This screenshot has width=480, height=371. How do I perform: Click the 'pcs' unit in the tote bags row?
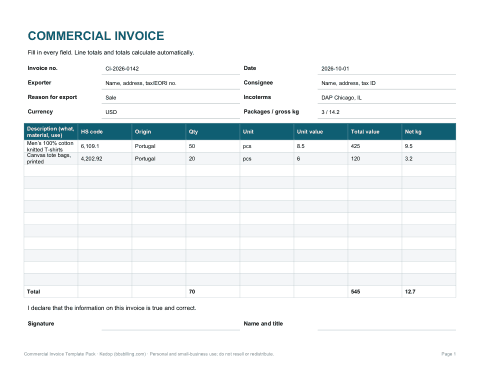click(x=267, y=159)
